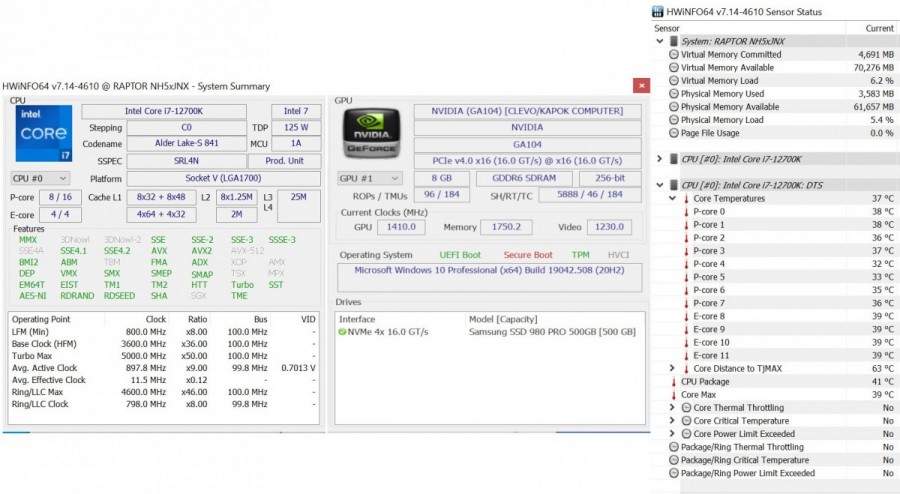
Task: Select the Avg. Effective Clock row
Action: (164, 380)
